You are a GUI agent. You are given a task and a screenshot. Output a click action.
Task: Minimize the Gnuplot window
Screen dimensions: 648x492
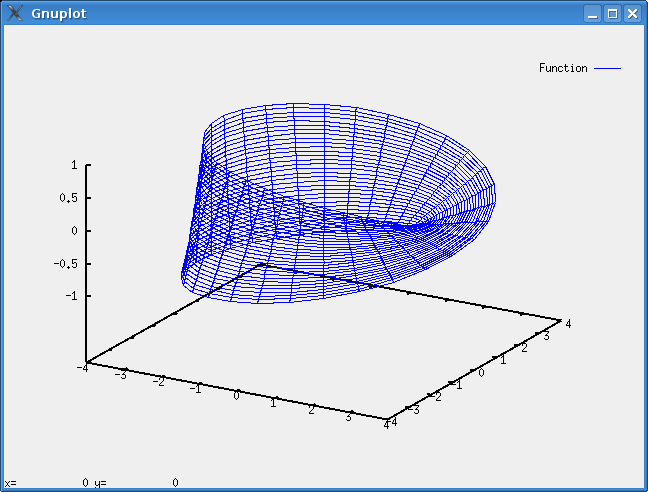tap(593, 14)
